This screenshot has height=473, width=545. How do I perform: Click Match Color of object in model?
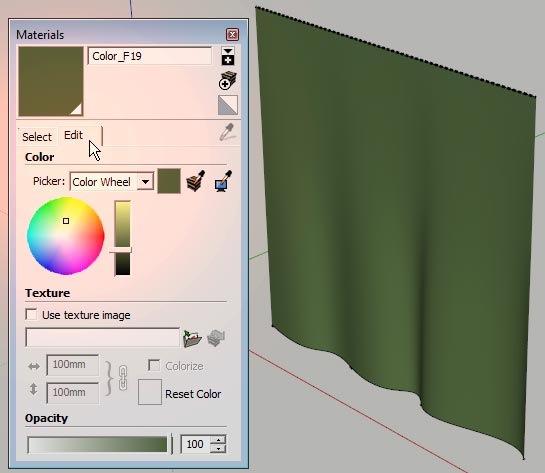coord(196,181)
